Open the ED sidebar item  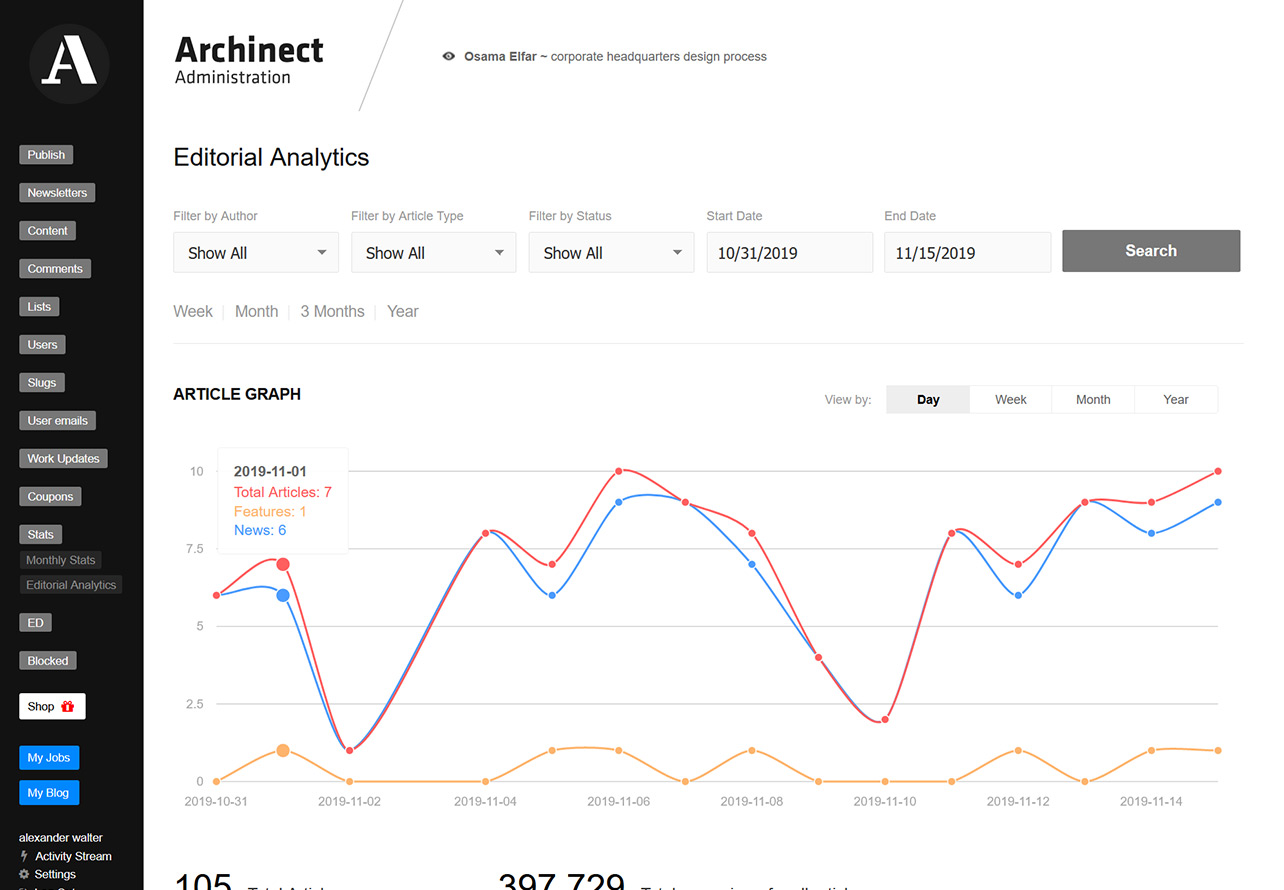coord(35,623)
